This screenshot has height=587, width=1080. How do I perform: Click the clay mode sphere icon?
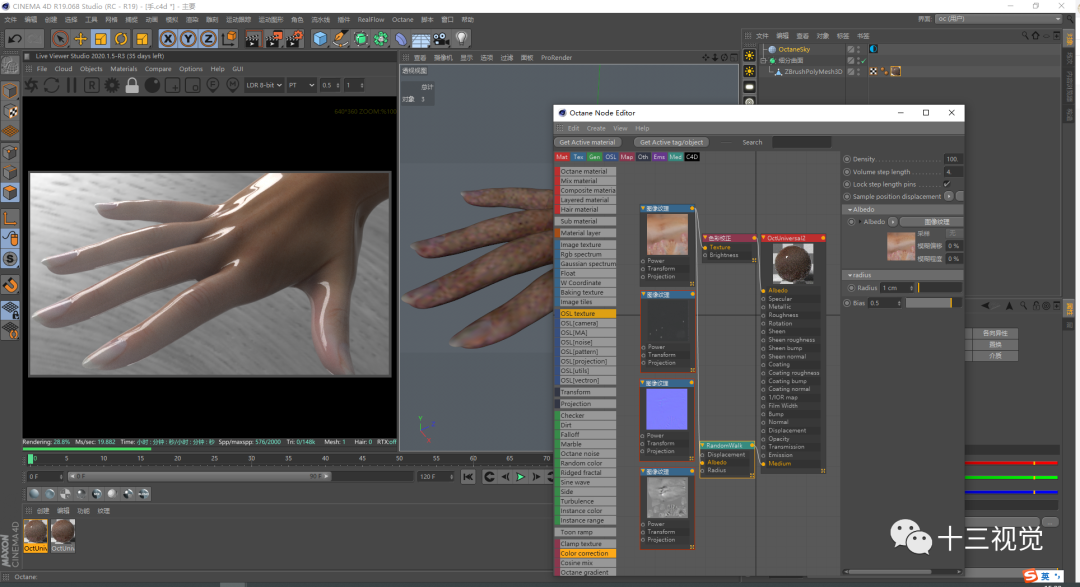click(152, 85)
